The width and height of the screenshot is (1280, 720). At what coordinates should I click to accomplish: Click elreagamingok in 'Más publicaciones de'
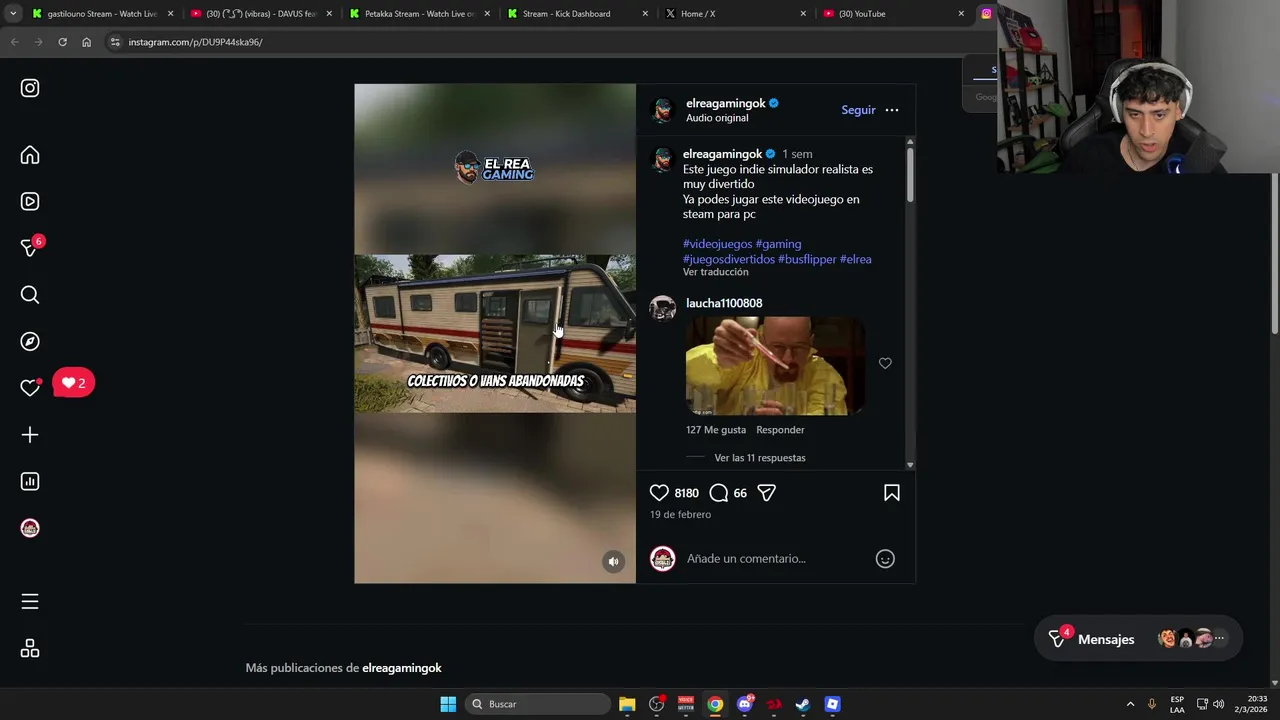402,668
